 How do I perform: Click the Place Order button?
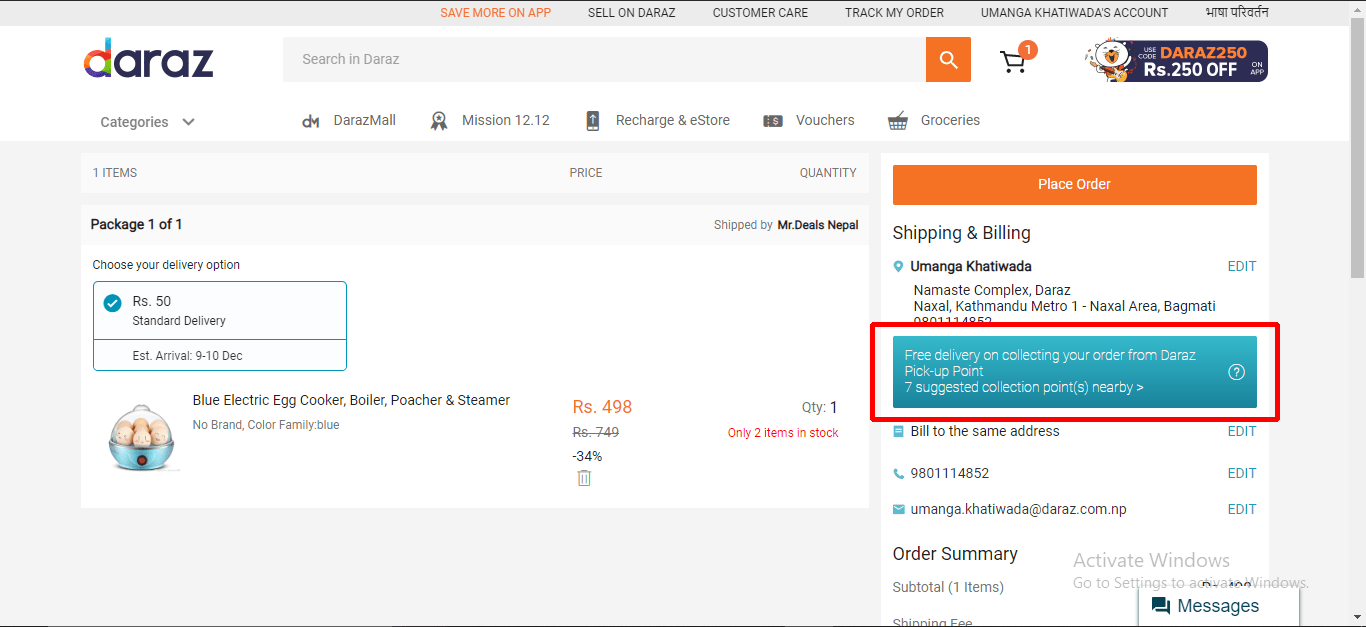(x=1074, y=184)
